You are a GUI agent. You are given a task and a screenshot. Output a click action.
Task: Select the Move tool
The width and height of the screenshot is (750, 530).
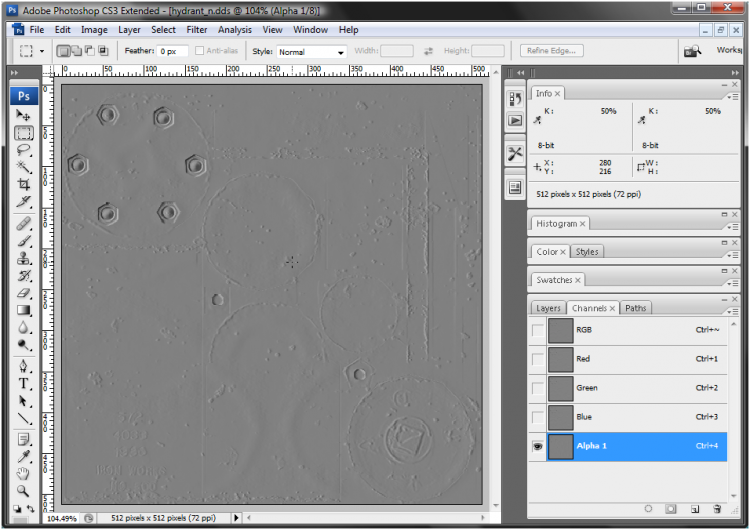[x=24, y=116]
